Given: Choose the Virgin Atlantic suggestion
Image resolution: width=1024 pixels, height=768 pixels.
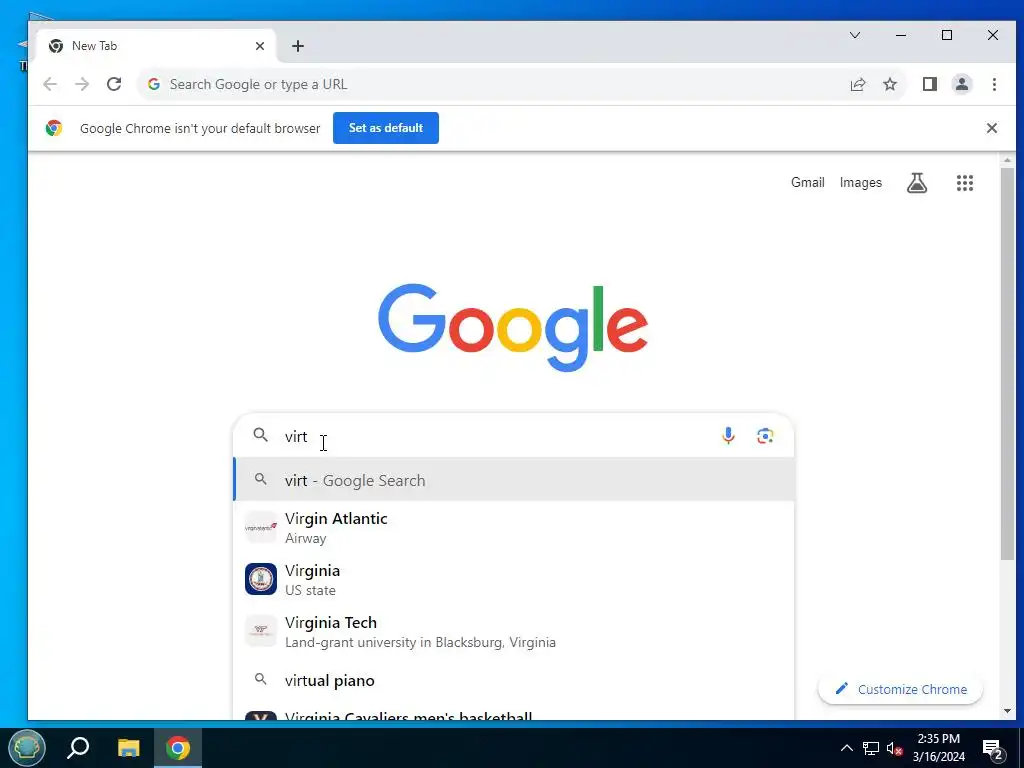Looking at the screenshot, I should pos(514,527).
